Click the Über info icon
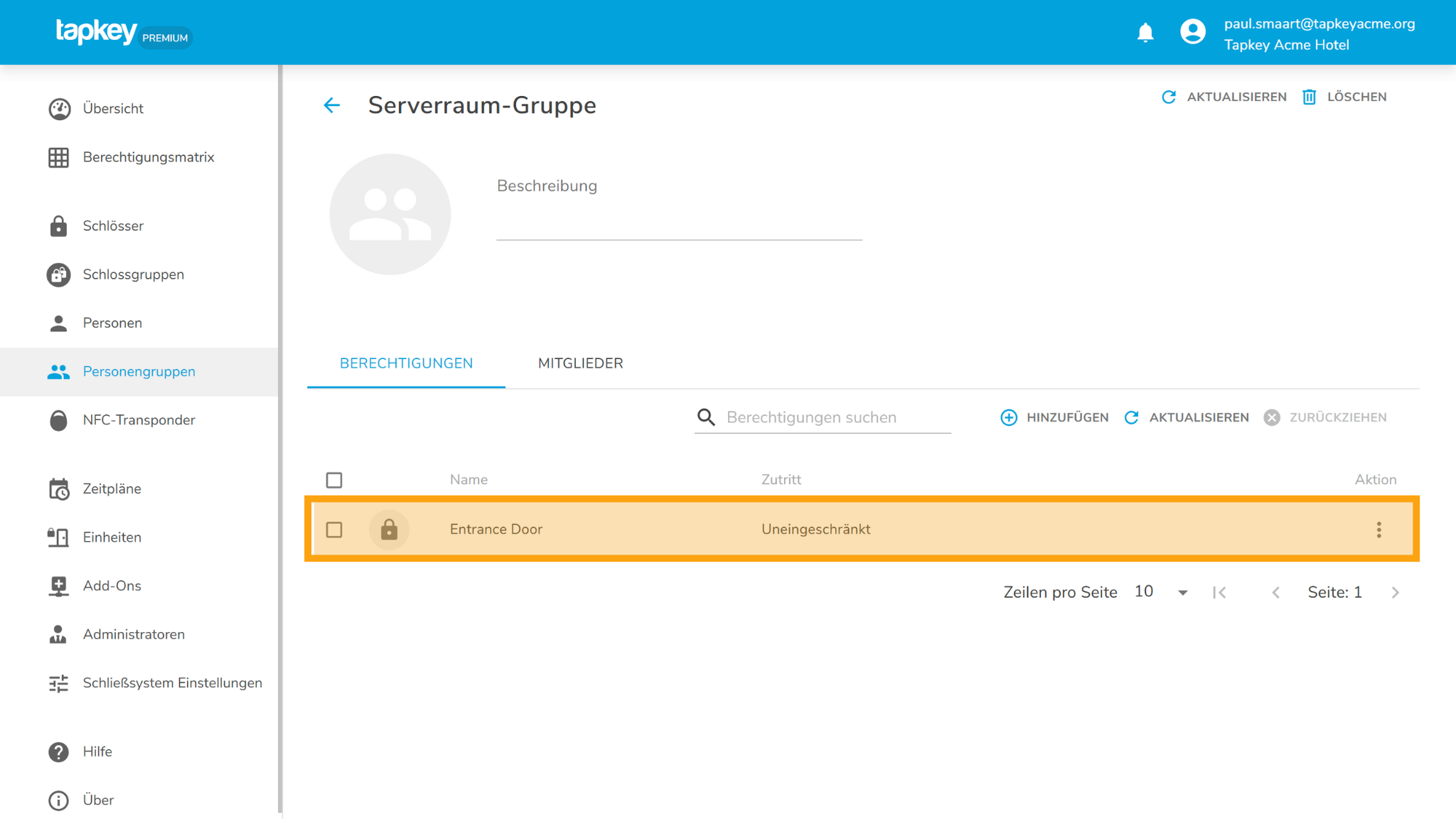This screenshot has height=819, width=1456. (x=59, y=801)
